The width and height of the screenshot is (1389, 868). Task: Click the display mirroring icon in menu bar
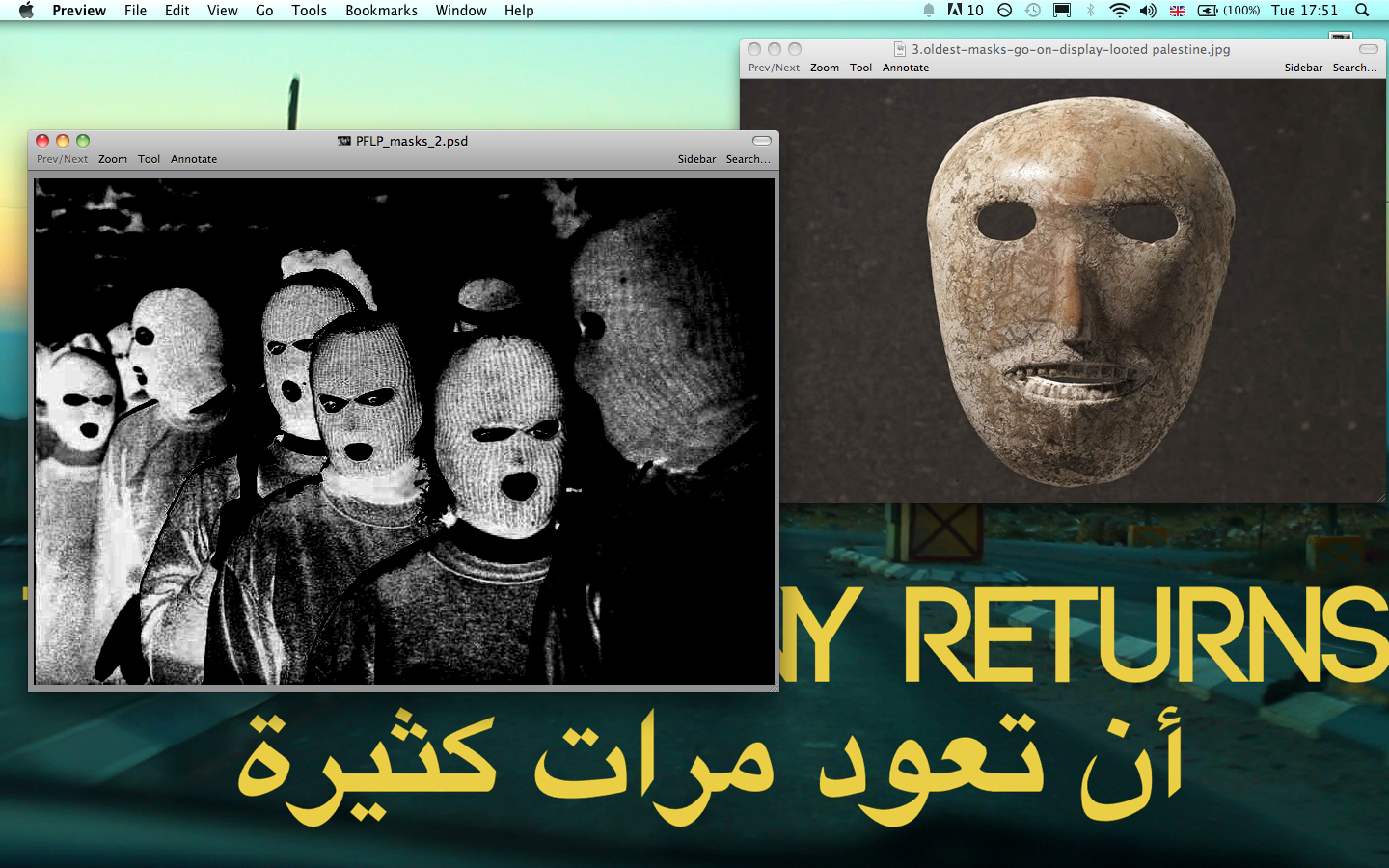[1062, 11]
